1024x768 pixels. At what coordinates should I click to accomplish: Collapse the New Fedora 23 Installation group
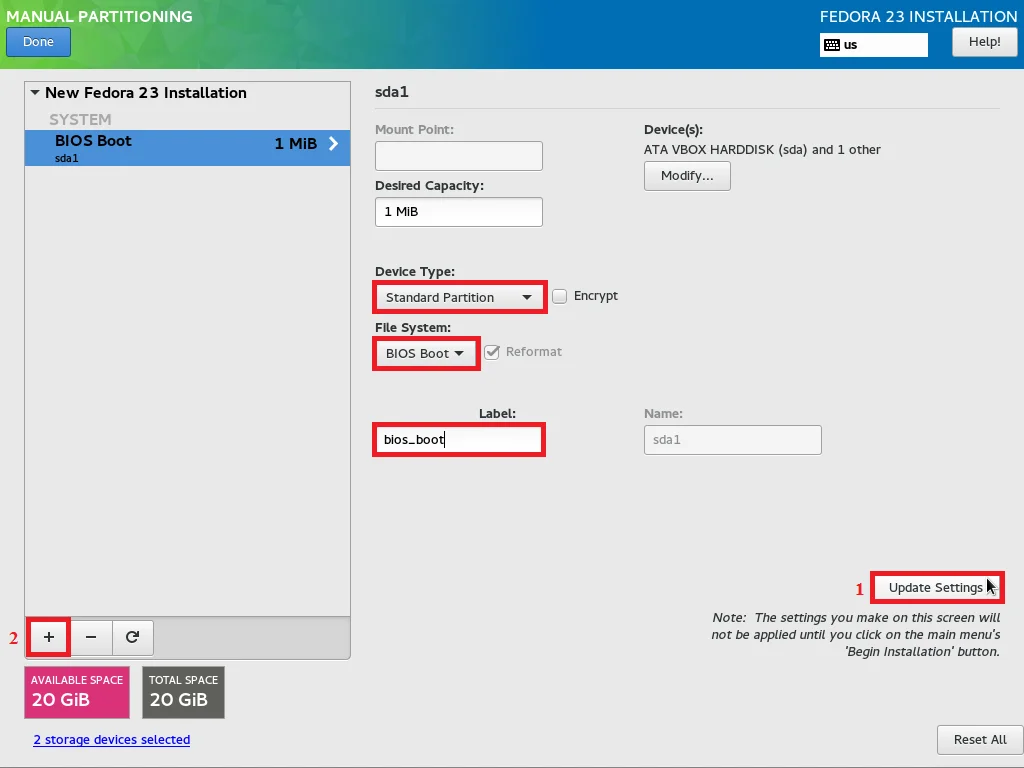(35, 93)
